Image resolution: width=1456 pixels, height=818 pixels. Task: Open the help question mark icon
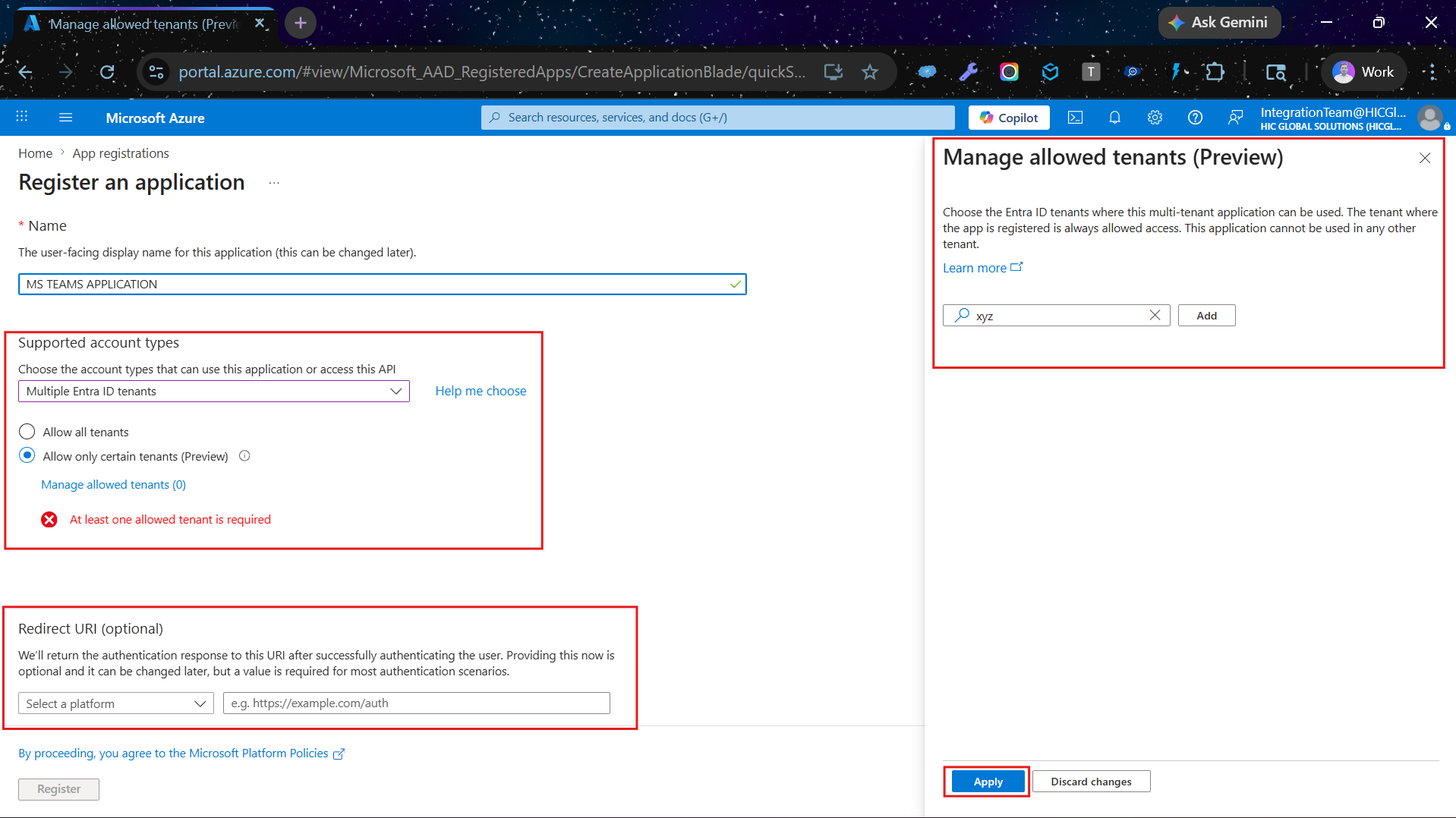coord(1195,118)
